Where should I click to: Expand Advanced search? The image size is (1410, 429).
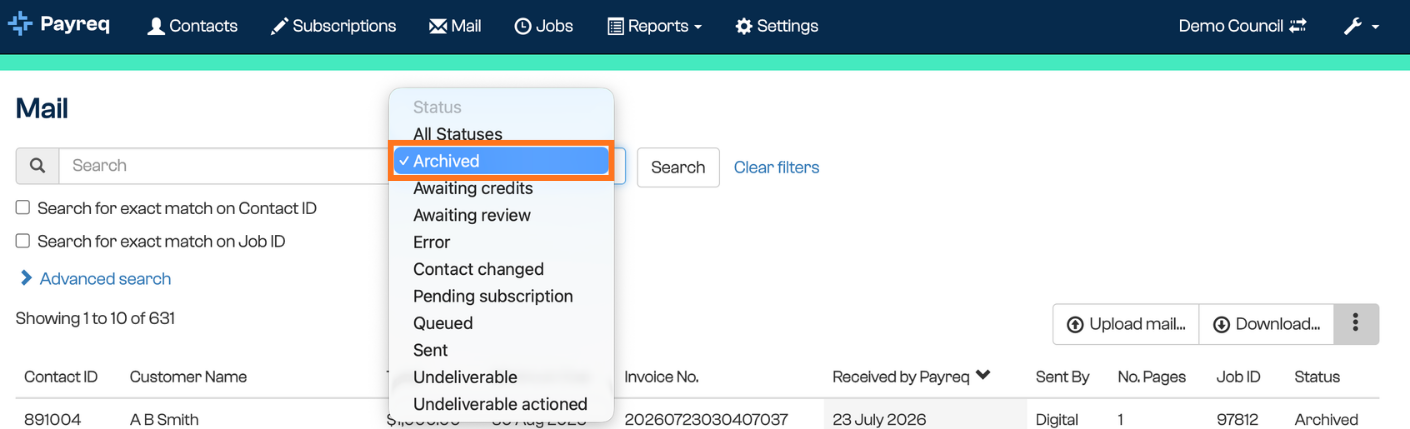[x=95, y=279]
